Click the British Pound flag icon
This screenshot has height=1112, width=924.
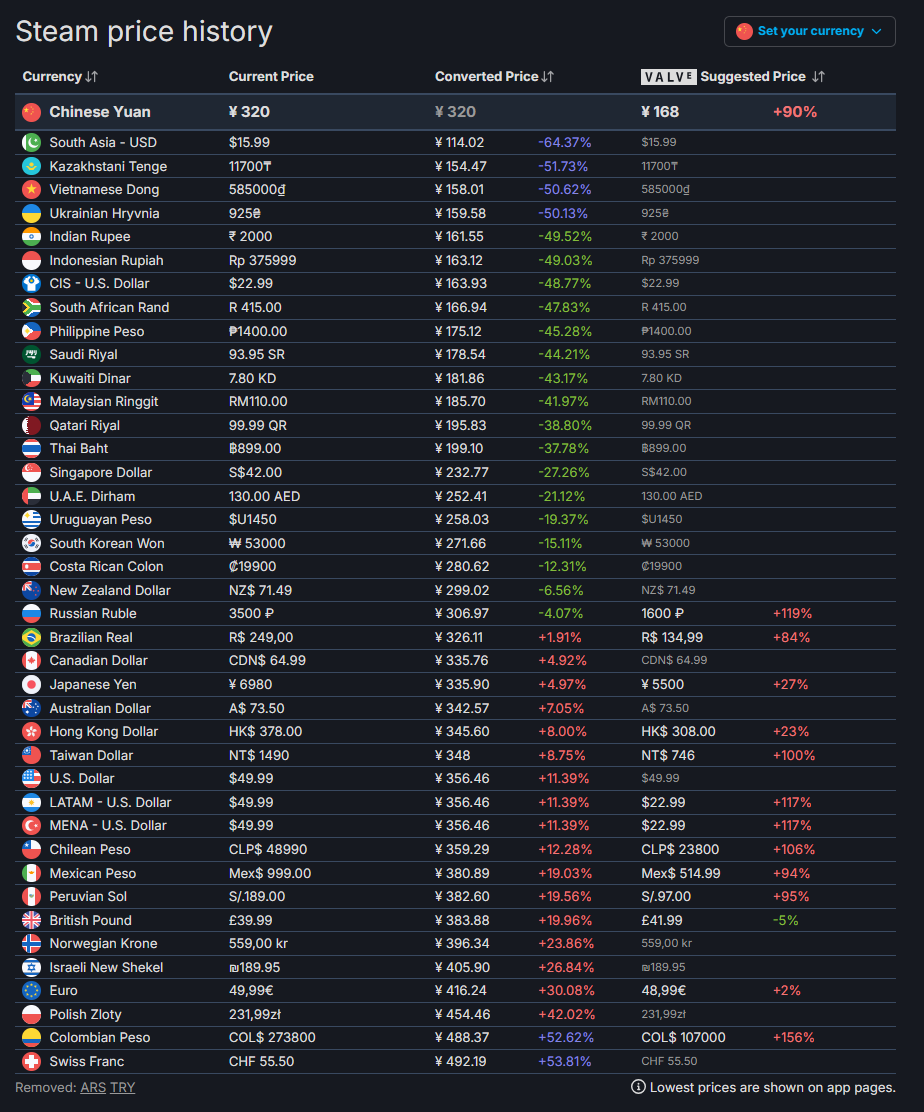click(x=31, y=920)
